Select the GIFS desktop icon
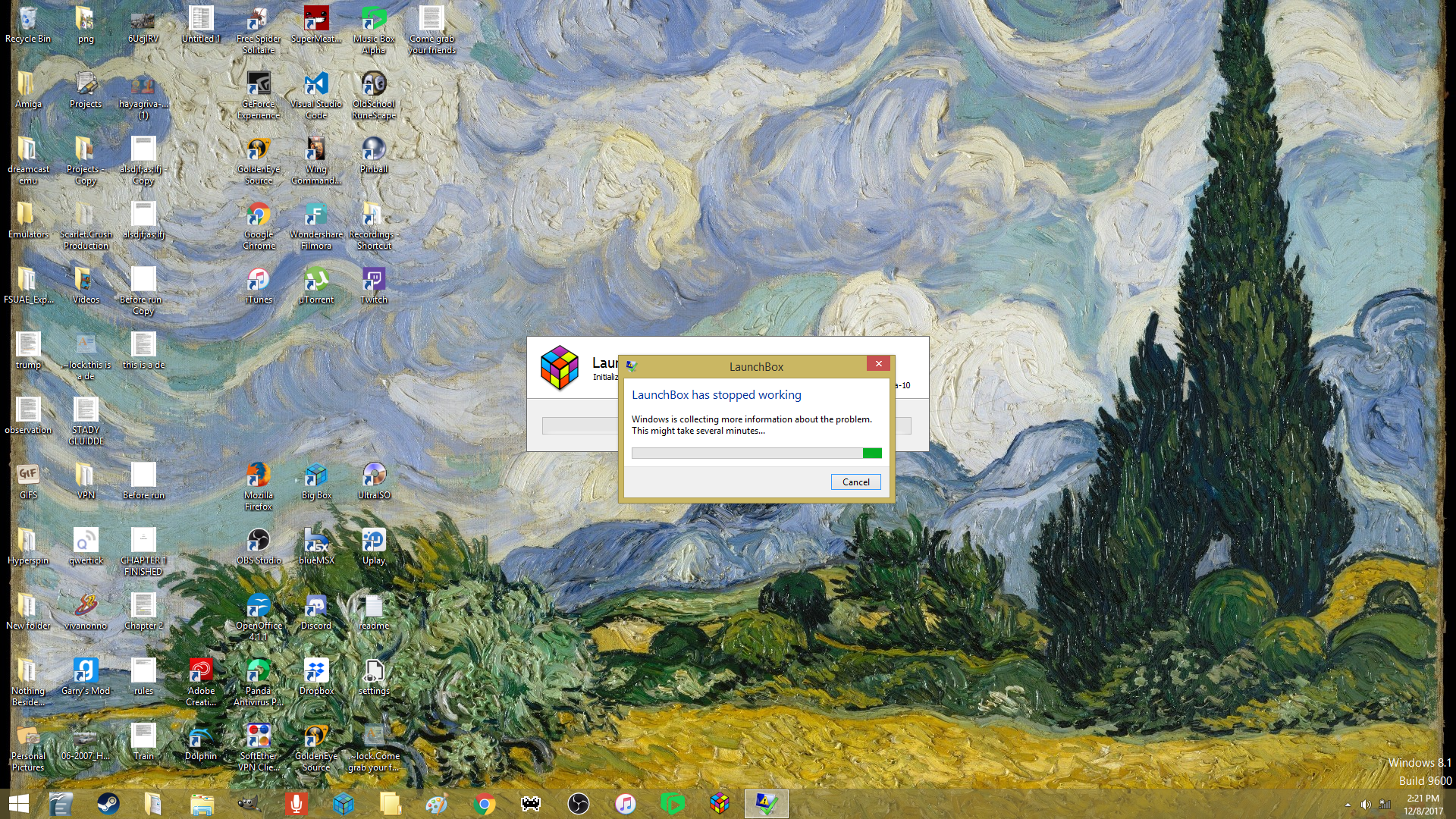 click(x=28, y=481)
